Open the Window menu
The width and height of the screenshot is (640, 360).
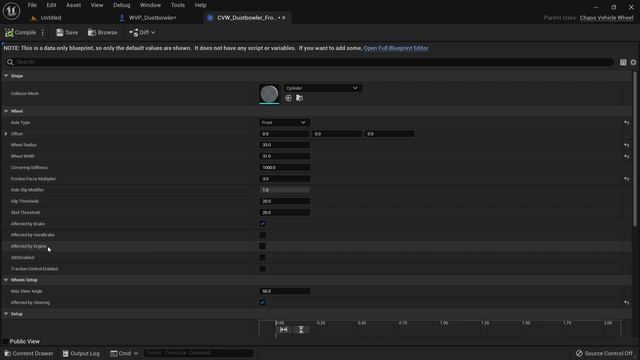coord(150,5)
